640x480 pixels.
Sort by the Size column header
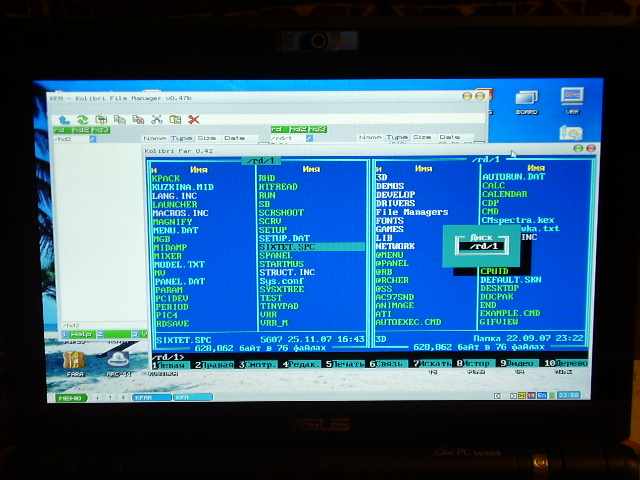click(x=206, y=138)
